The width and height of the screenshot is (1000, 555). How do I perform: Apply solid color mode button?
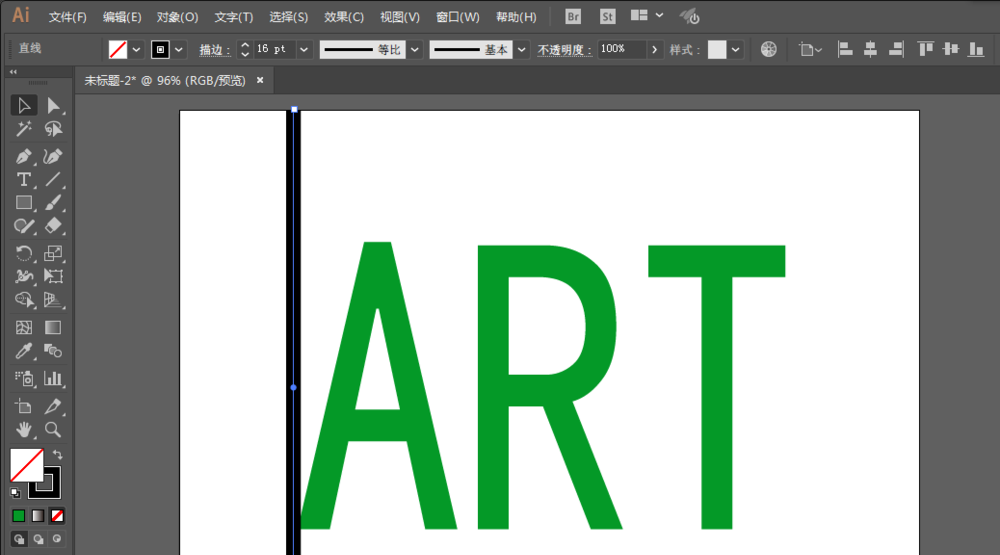point(18,515)
